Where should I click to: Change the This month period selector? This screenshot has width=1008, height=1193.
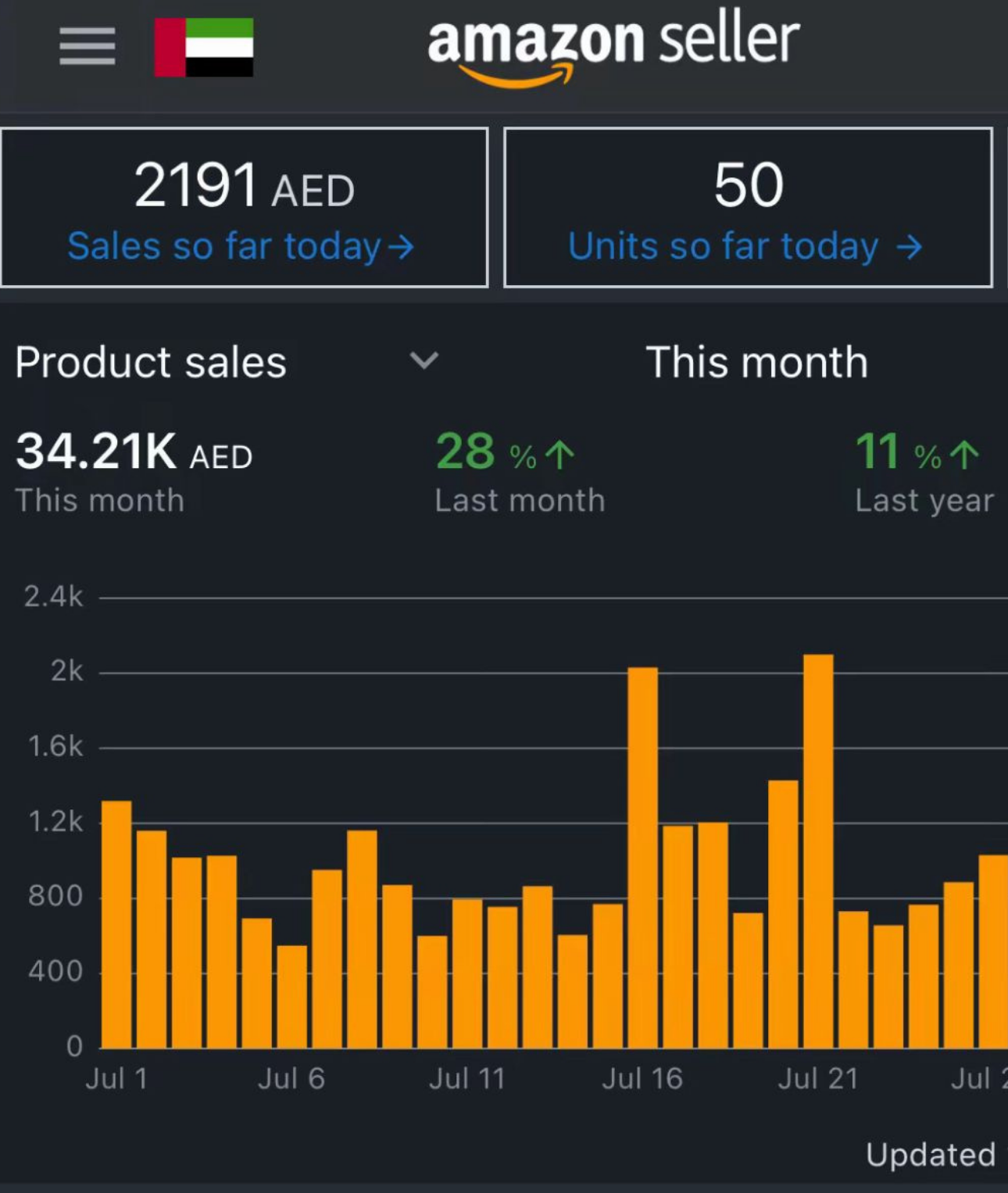756,363
